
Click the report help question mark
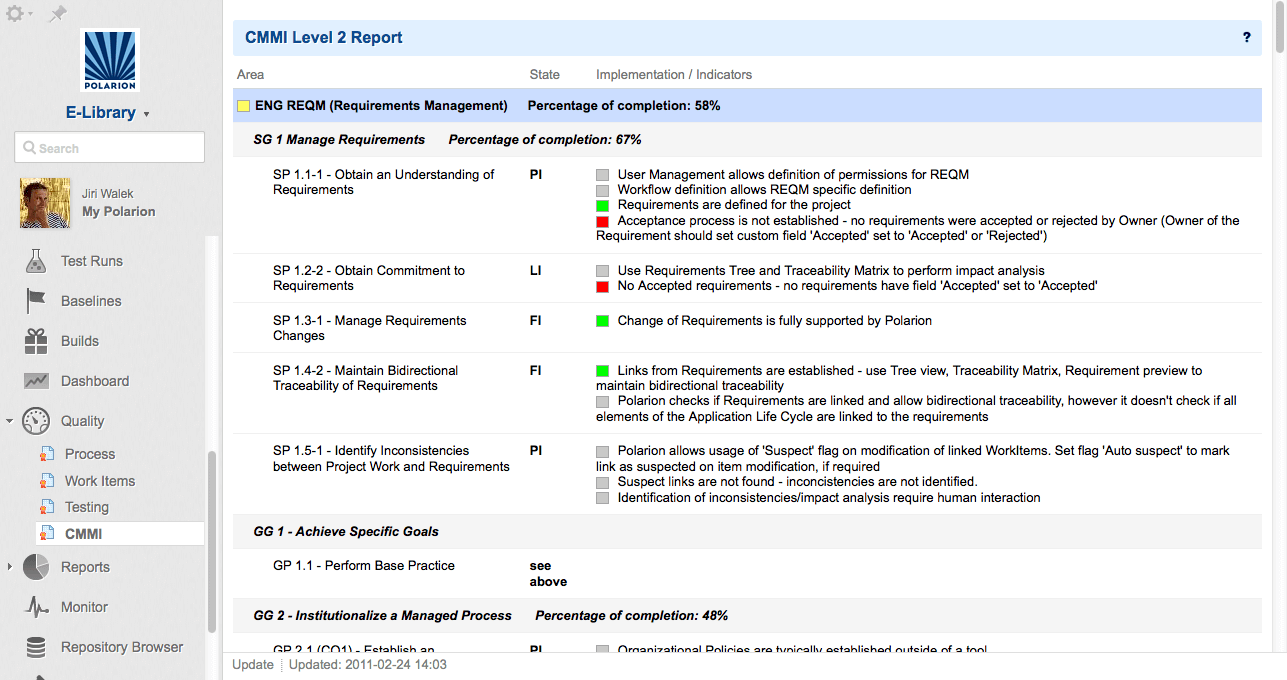pos(1247,37)
